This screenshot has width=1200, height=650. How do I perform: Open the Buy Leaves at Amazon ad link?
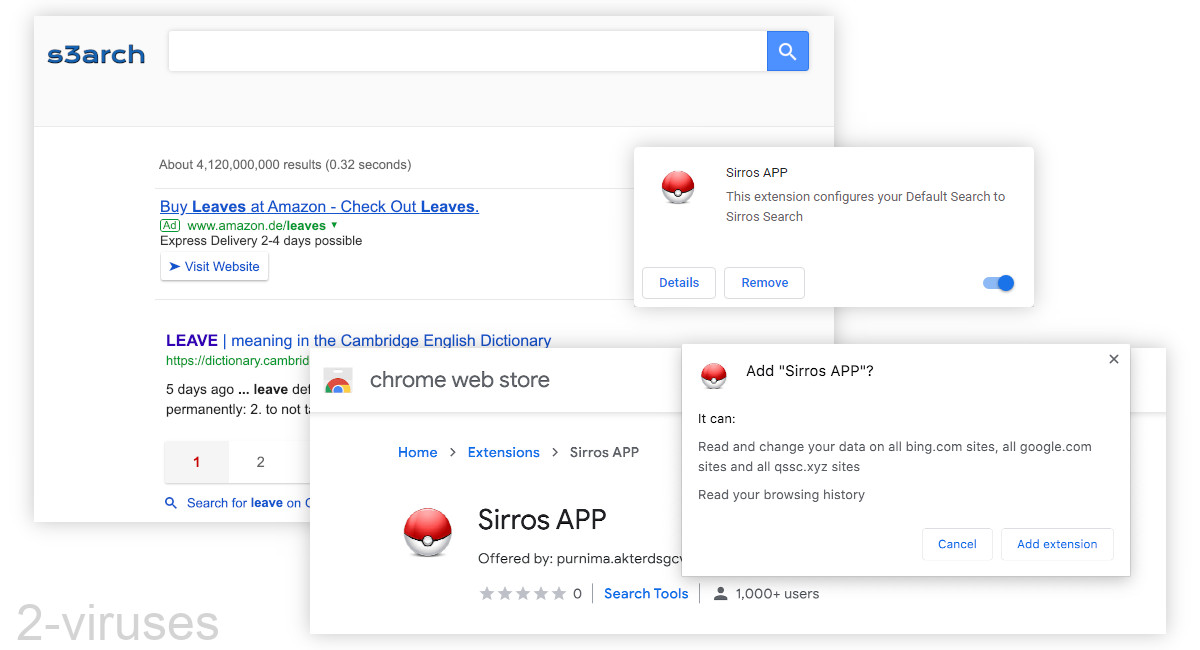(320, 206)
